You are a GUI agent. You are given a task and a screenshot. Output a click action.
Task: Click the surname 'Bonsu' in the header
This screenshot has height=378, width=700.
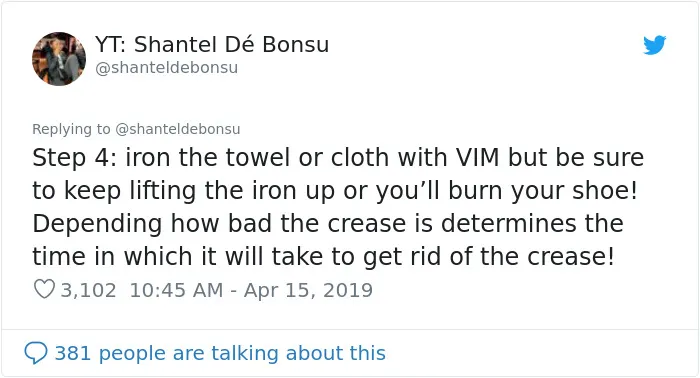(x=296, y=44)
